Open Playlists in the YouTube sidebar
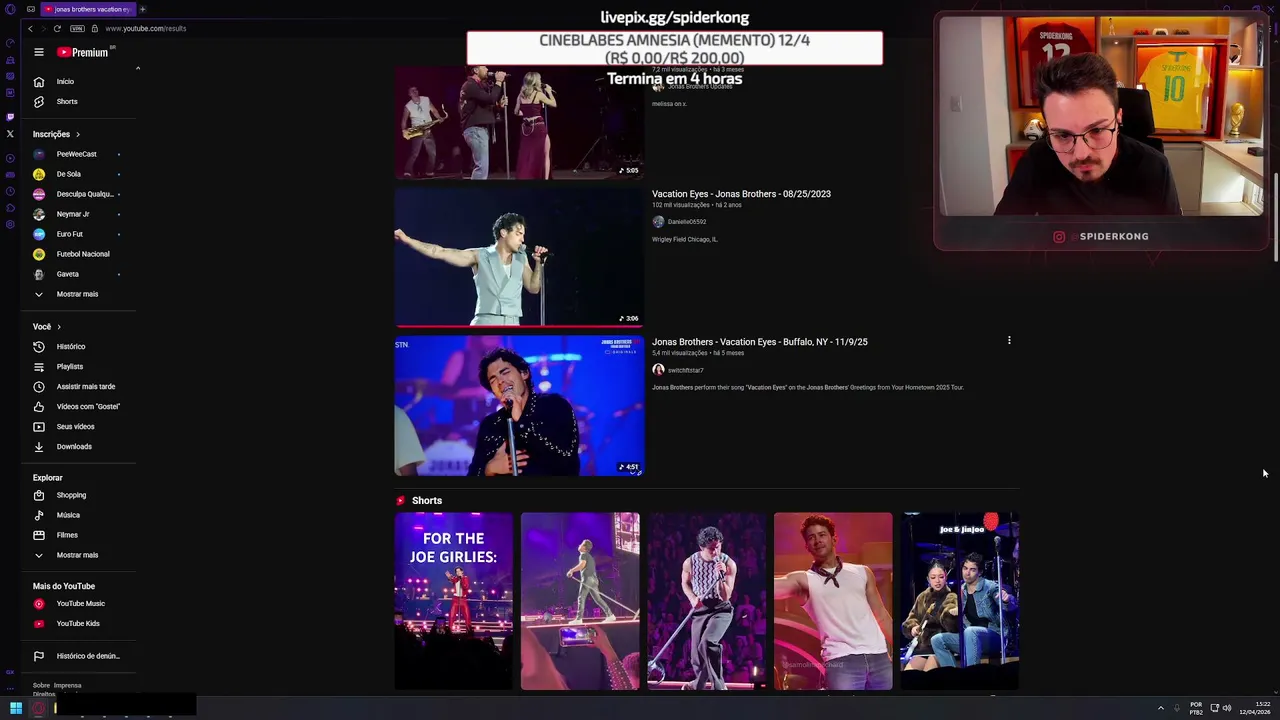This screenshot has height=720, width=1280. 69,366
